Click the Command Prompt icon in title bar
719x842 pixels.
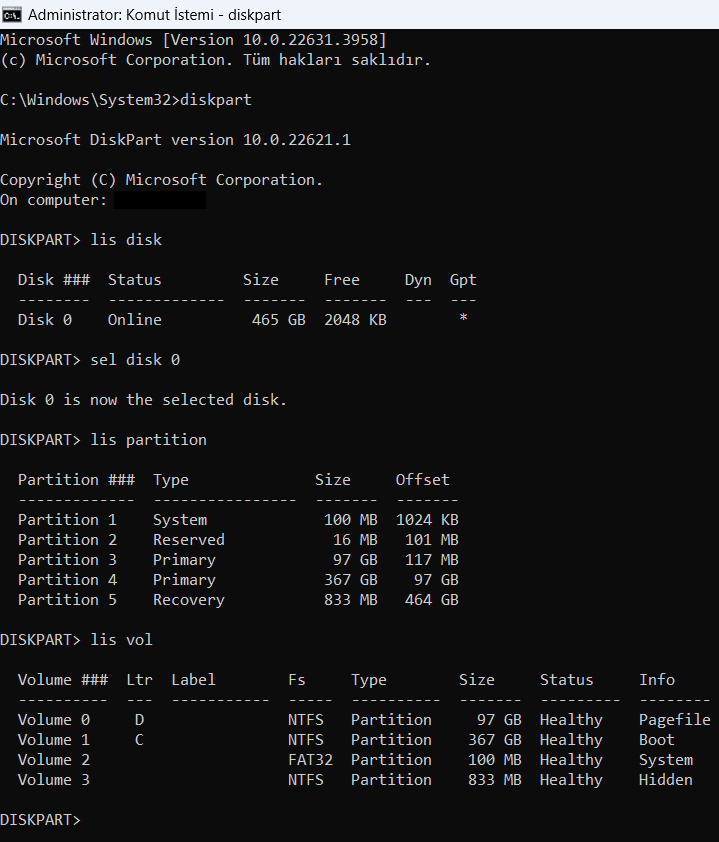point(13,15)
